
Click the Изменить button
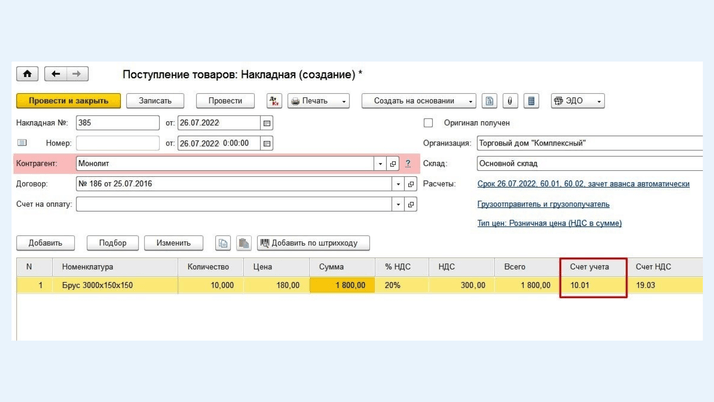pos(173,243)
